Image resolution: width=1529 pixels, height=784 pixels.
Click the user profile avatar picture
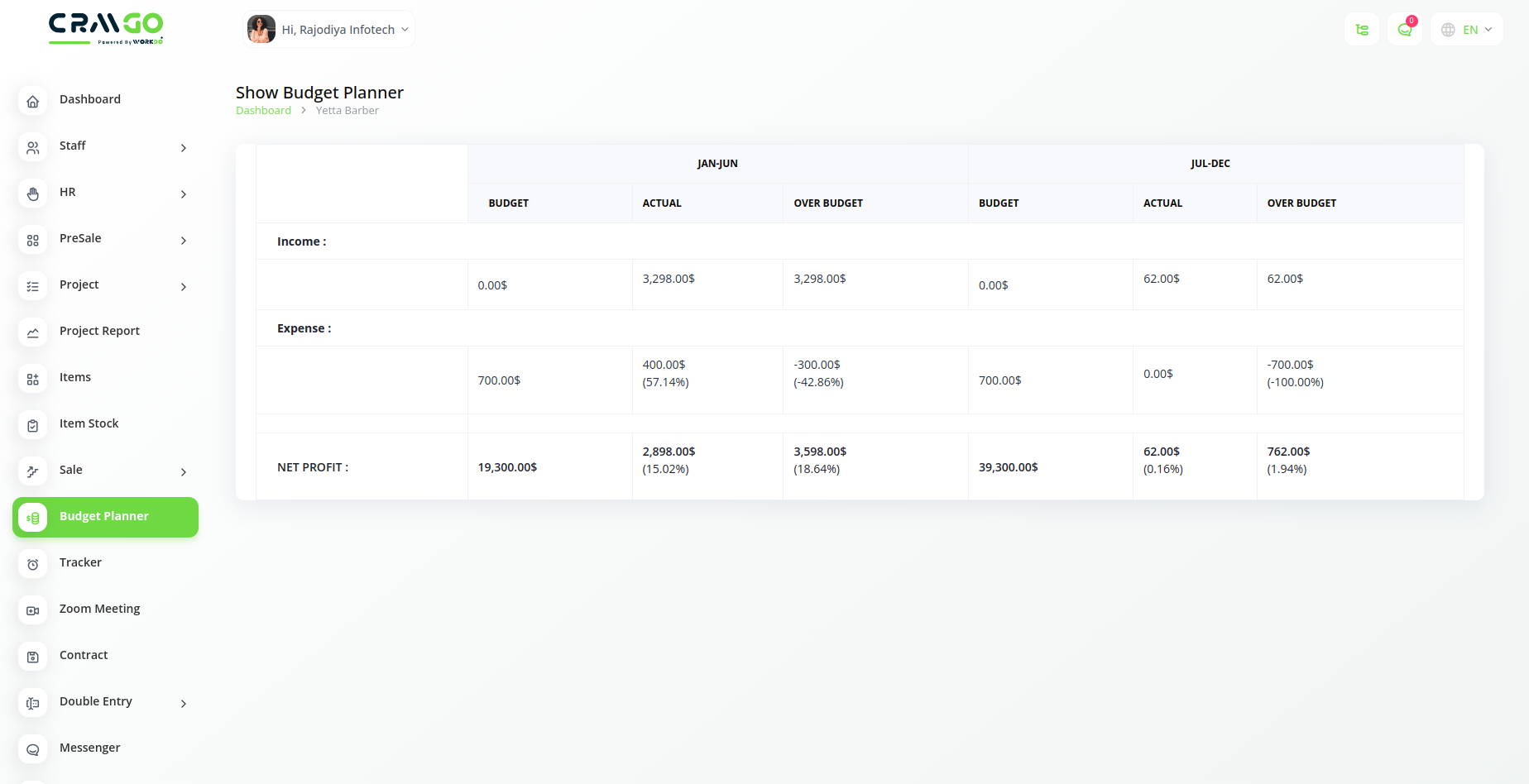(x=261, y=30)
